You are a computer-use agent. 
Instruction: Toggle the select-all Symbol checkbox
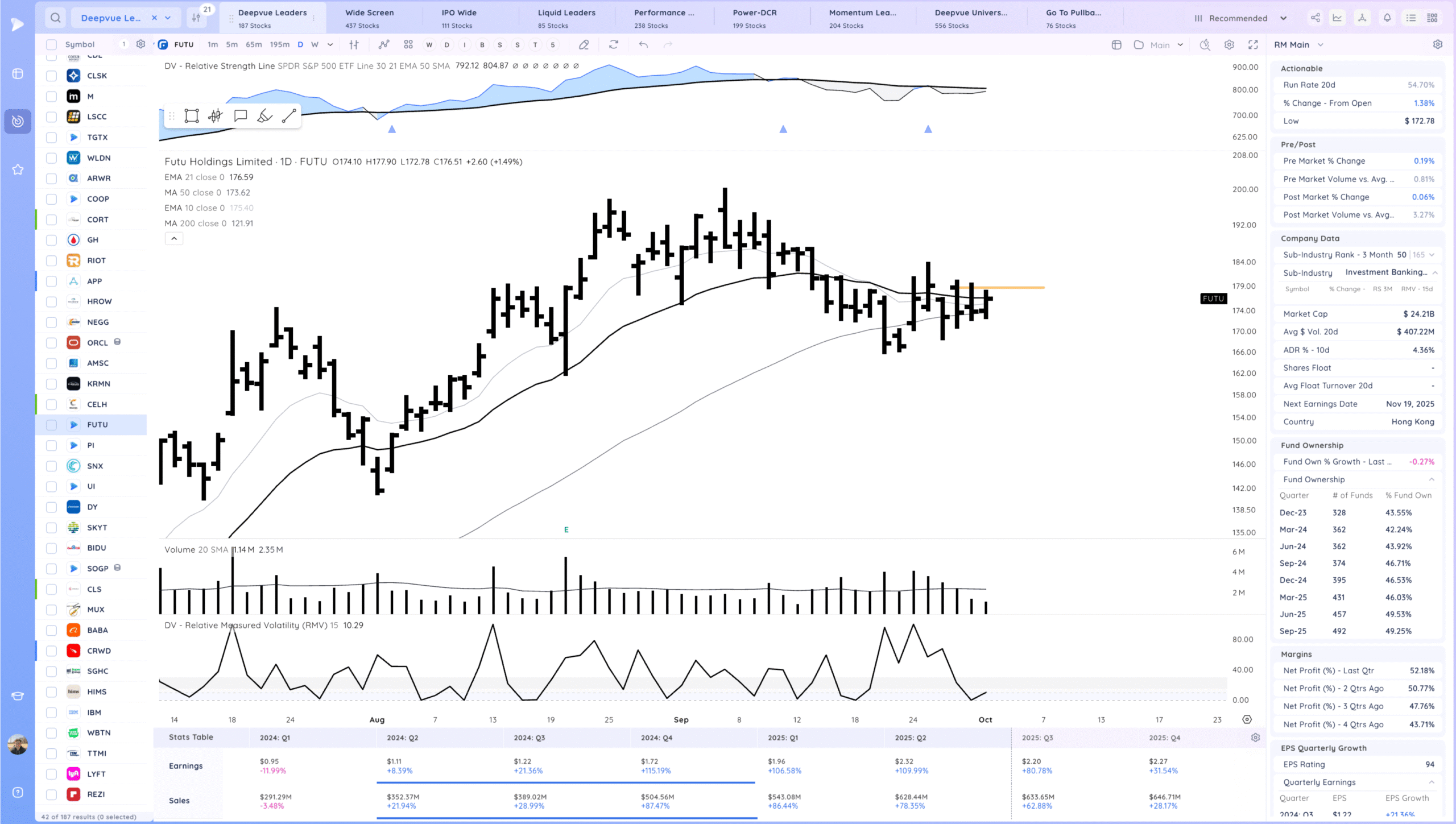coord(51,44)
